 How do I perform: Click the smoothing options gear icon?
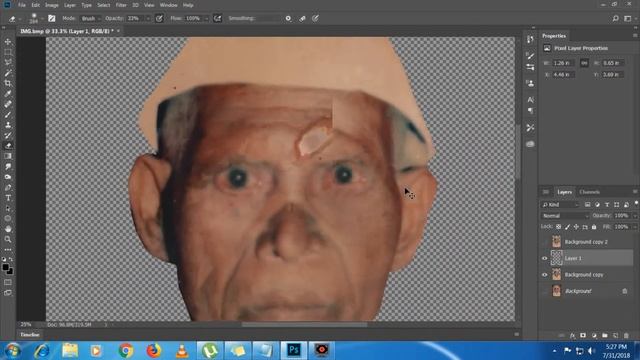click(x=288, y=18)
